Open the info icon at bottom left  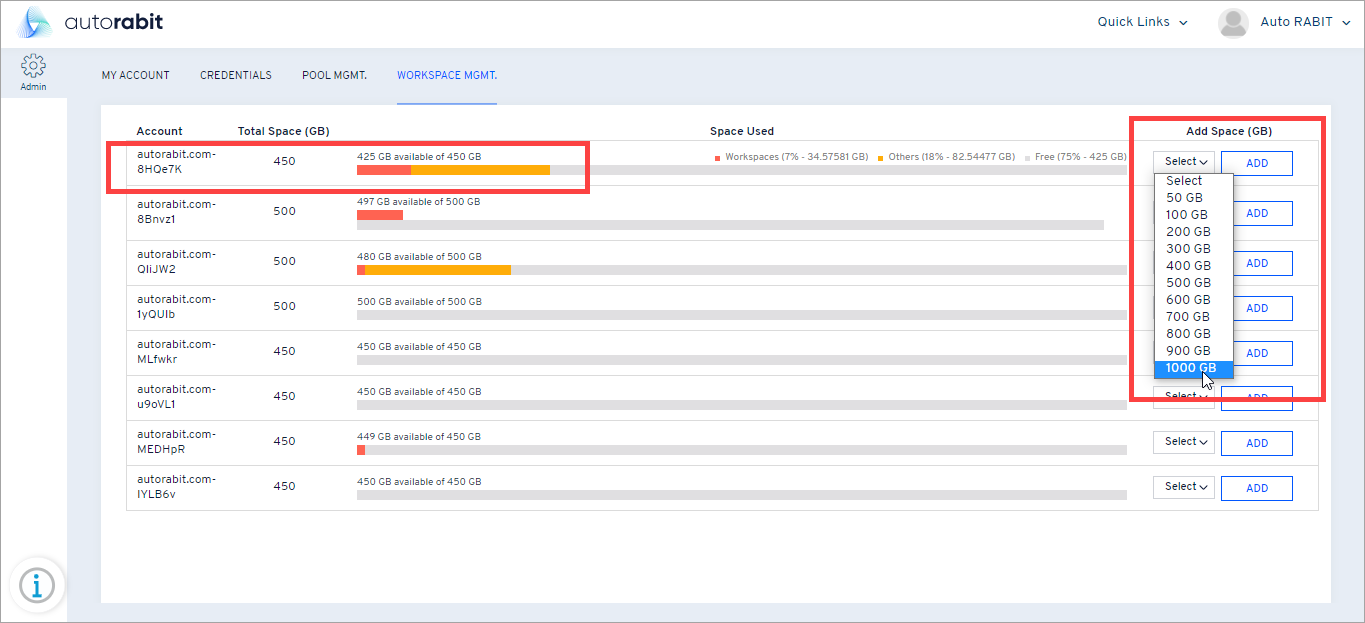coord(37,584)
